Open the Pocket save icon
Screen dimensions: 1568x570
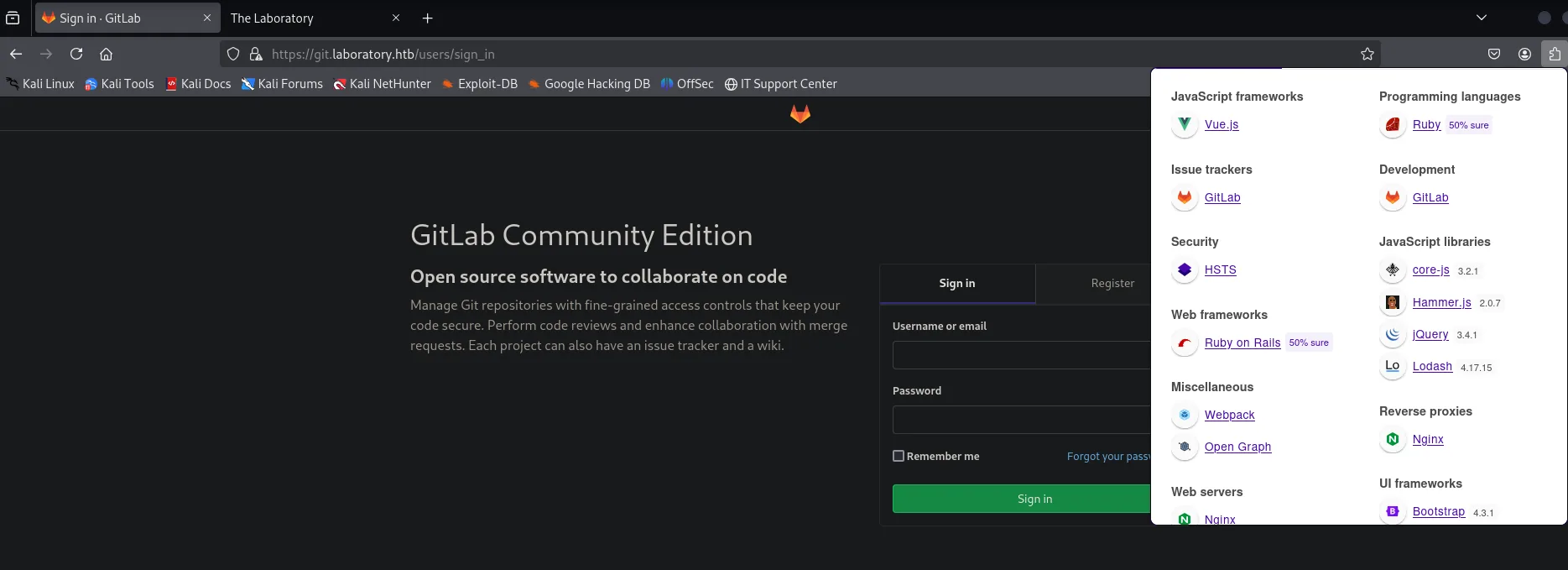1494,54
